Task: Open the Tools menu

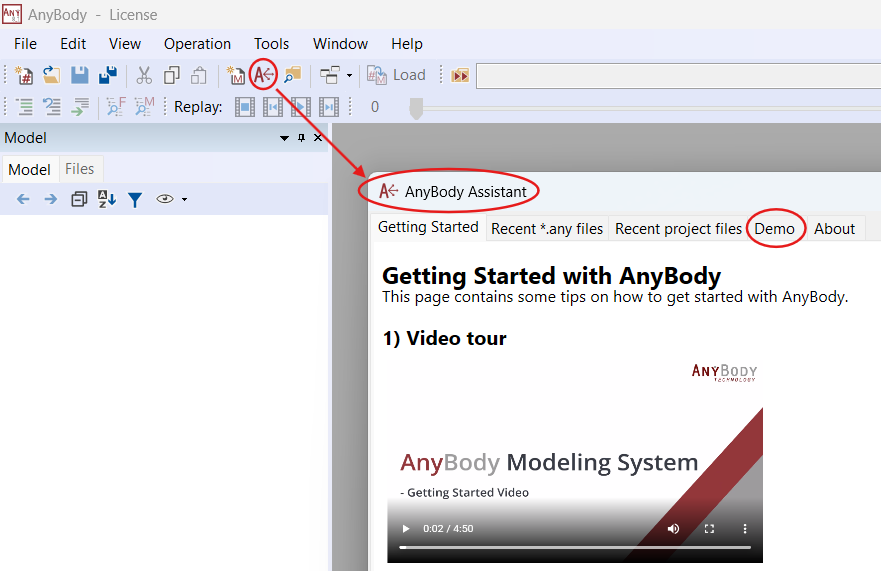Action: tap(271, 44)
